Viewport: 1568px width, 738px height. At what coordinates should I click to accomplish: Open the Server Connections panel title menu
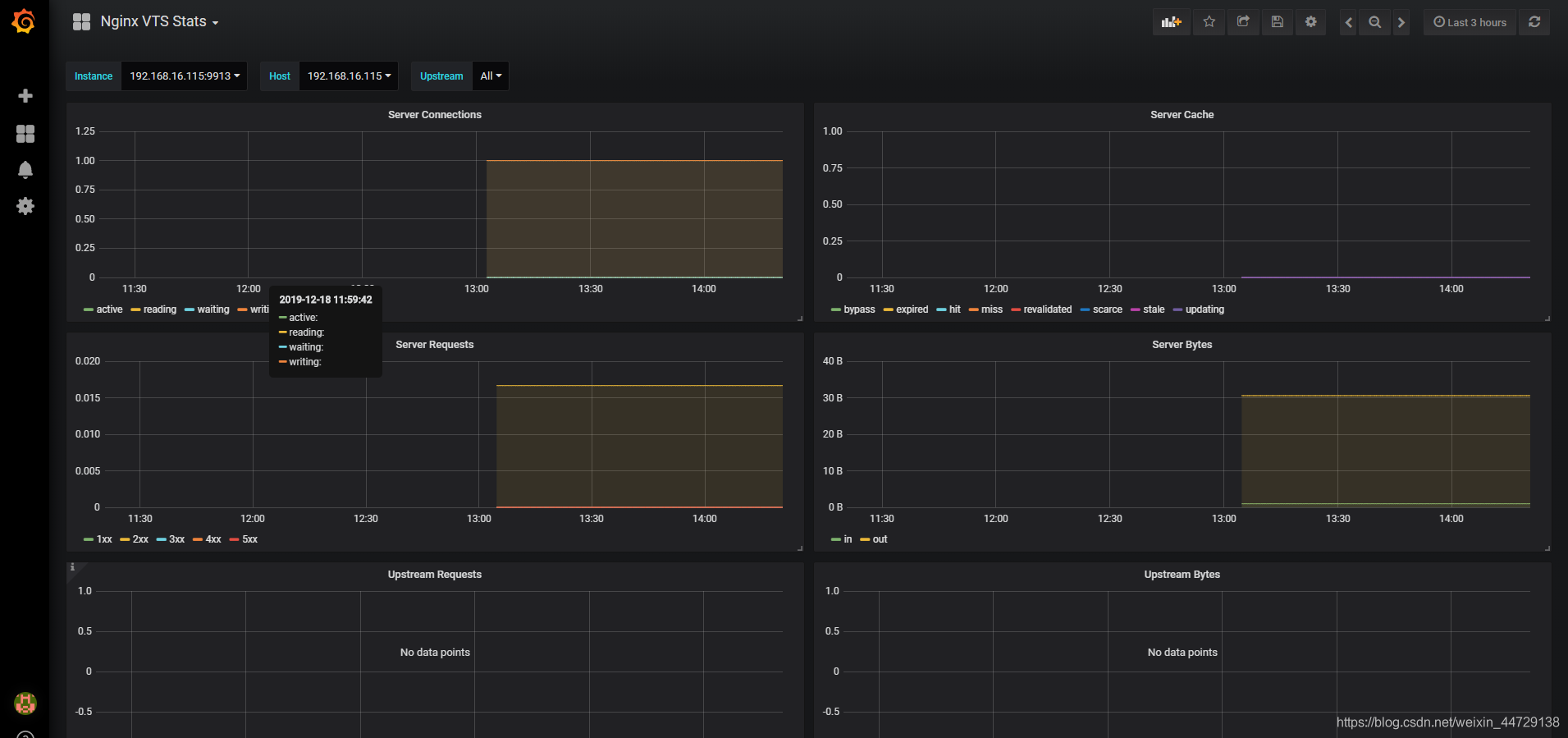pyautogui.click(x=435, y=115)
